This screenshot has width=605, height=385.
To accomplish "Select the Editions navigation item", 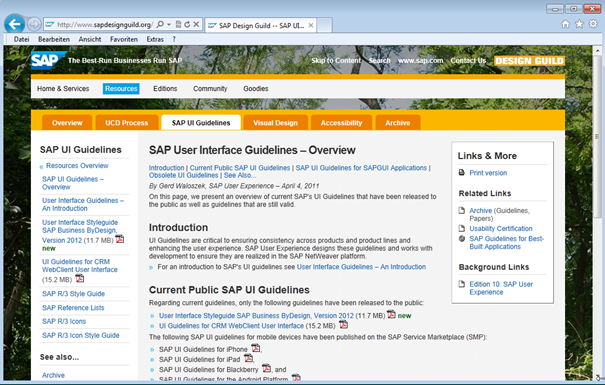I will (x=165, y=88).
